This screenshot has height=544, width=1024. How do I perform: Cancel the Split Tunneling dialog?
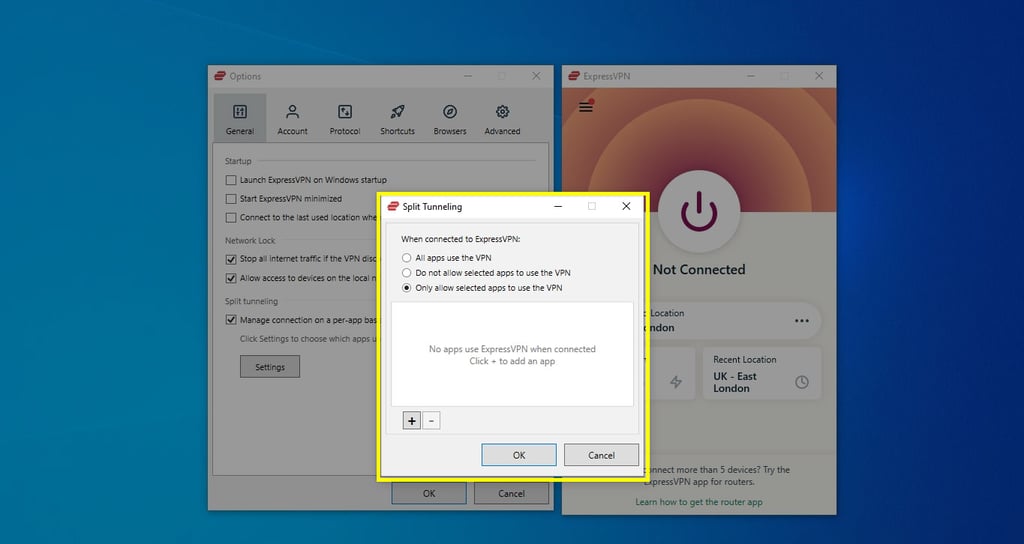pos(601,455)
